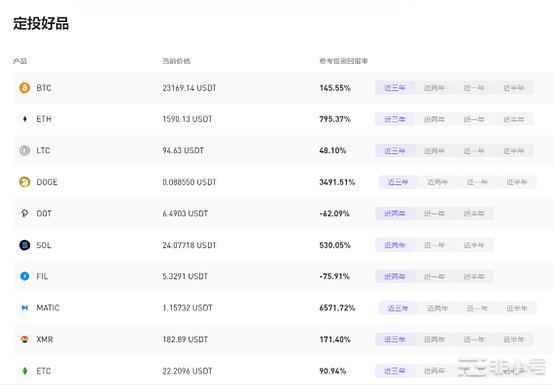The width and height of the screenshot is (554, 385).
Task: Click the dark Solana SOL icon
Action: point(24,245)
